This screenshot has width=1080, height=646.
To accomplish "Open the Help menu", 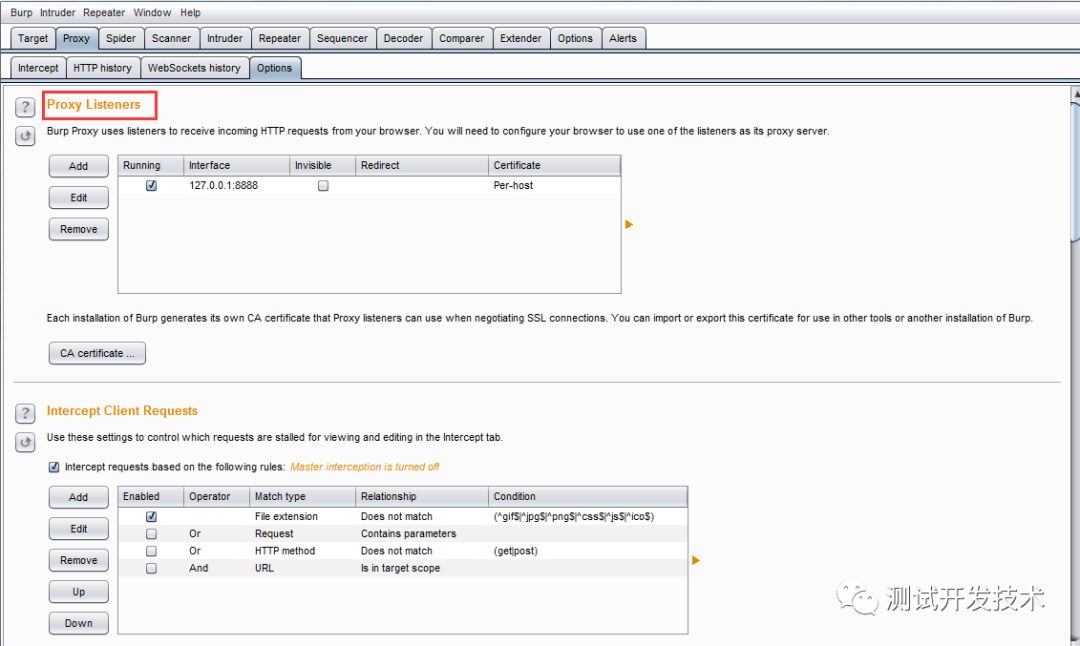I will (x=191, y=12).
